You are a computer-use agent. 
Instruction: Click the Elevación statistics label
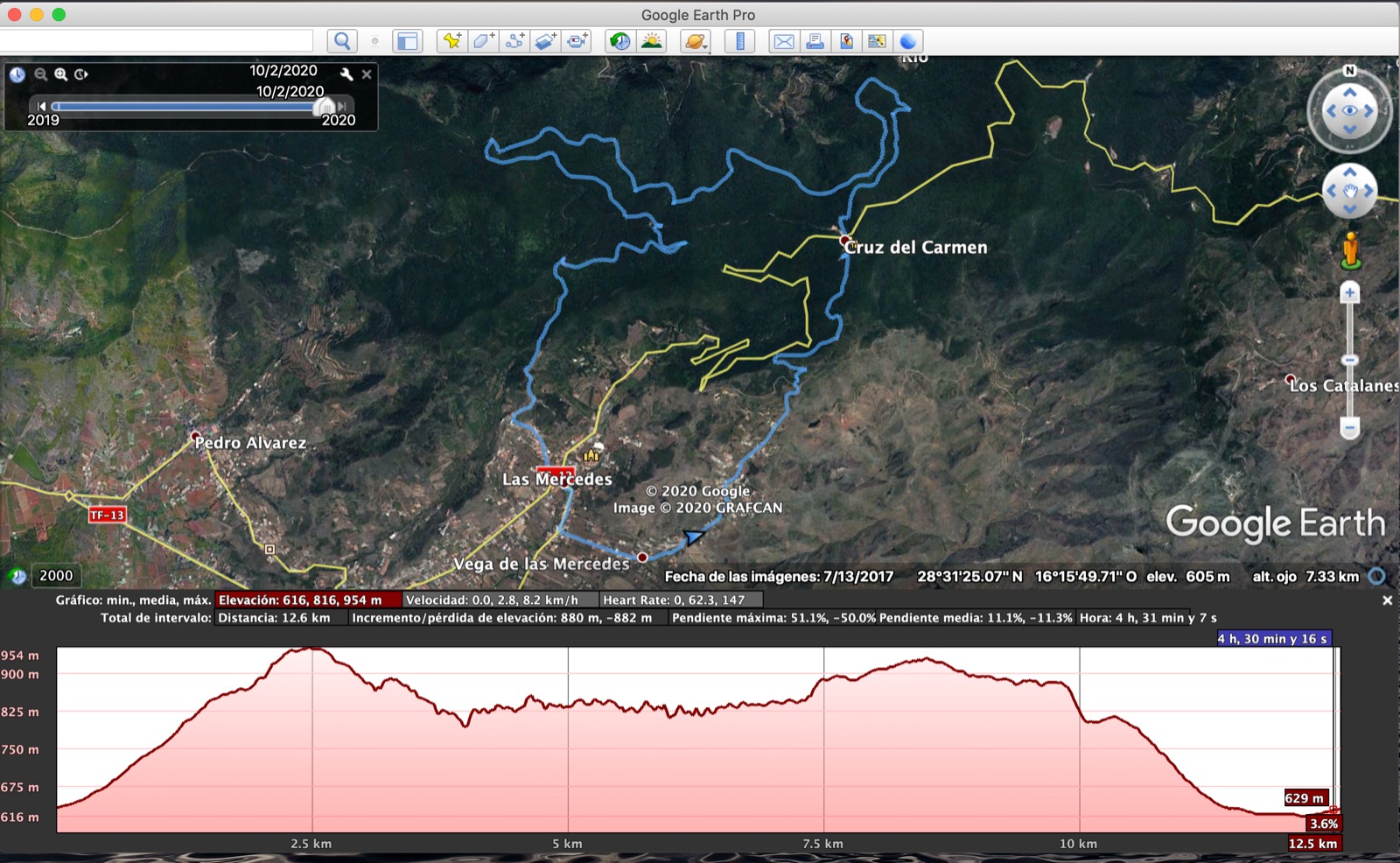(x=300, y=600)
